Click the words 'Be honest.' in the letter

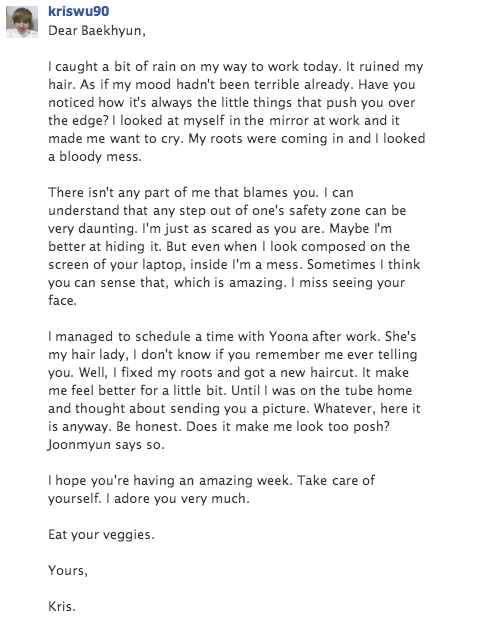[x=149, y=426]
